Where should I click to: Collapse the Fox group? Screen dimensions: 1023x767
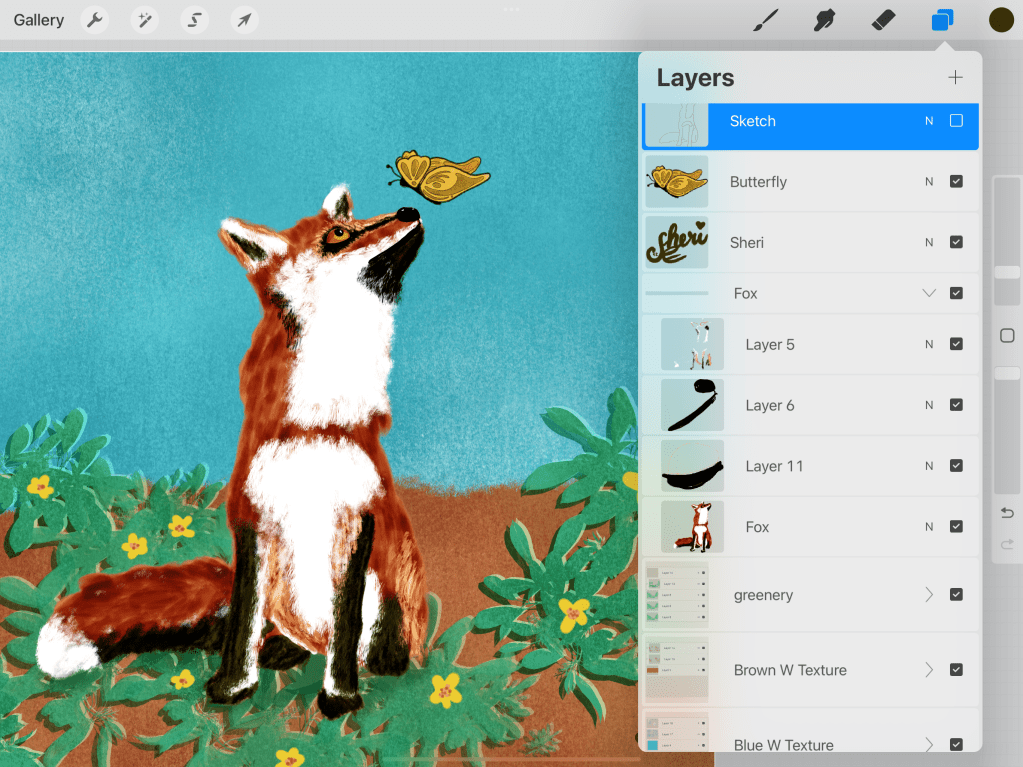(929, 293)
